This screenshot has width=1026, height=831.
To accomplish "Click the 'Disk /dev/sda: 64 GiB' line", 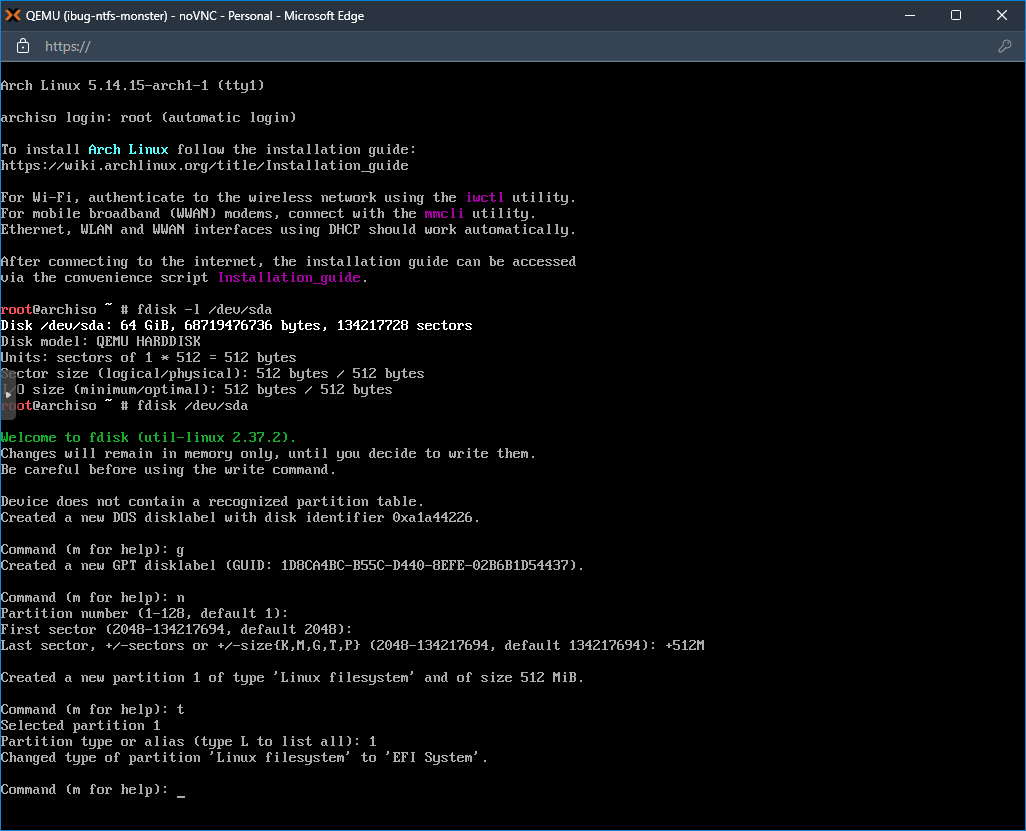I will tap(236, 325).
